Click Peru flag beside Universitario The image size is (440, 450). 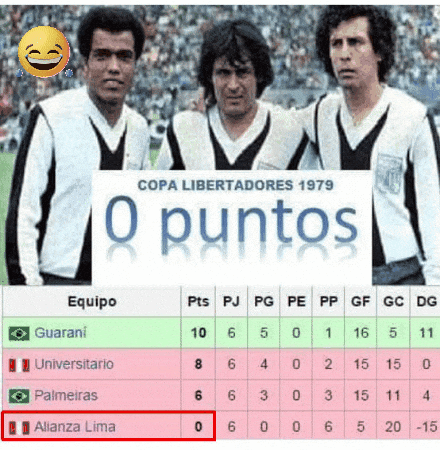pos(19,365)
